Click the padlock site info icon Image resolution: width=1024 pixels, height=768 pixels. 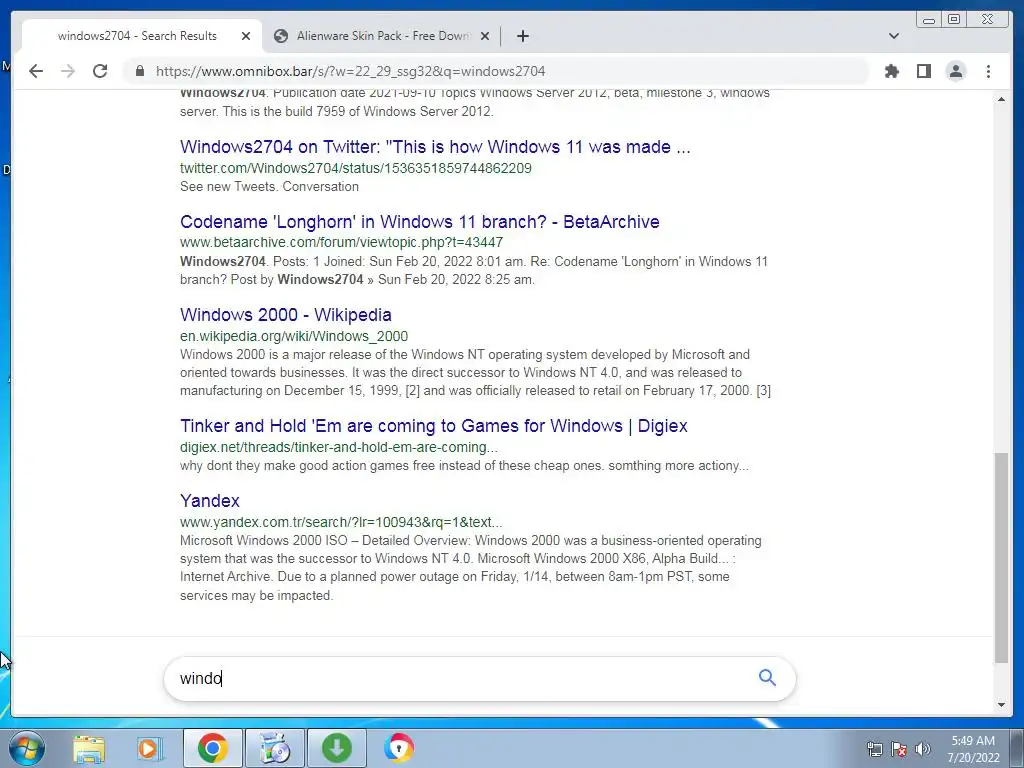pos(140,71)
